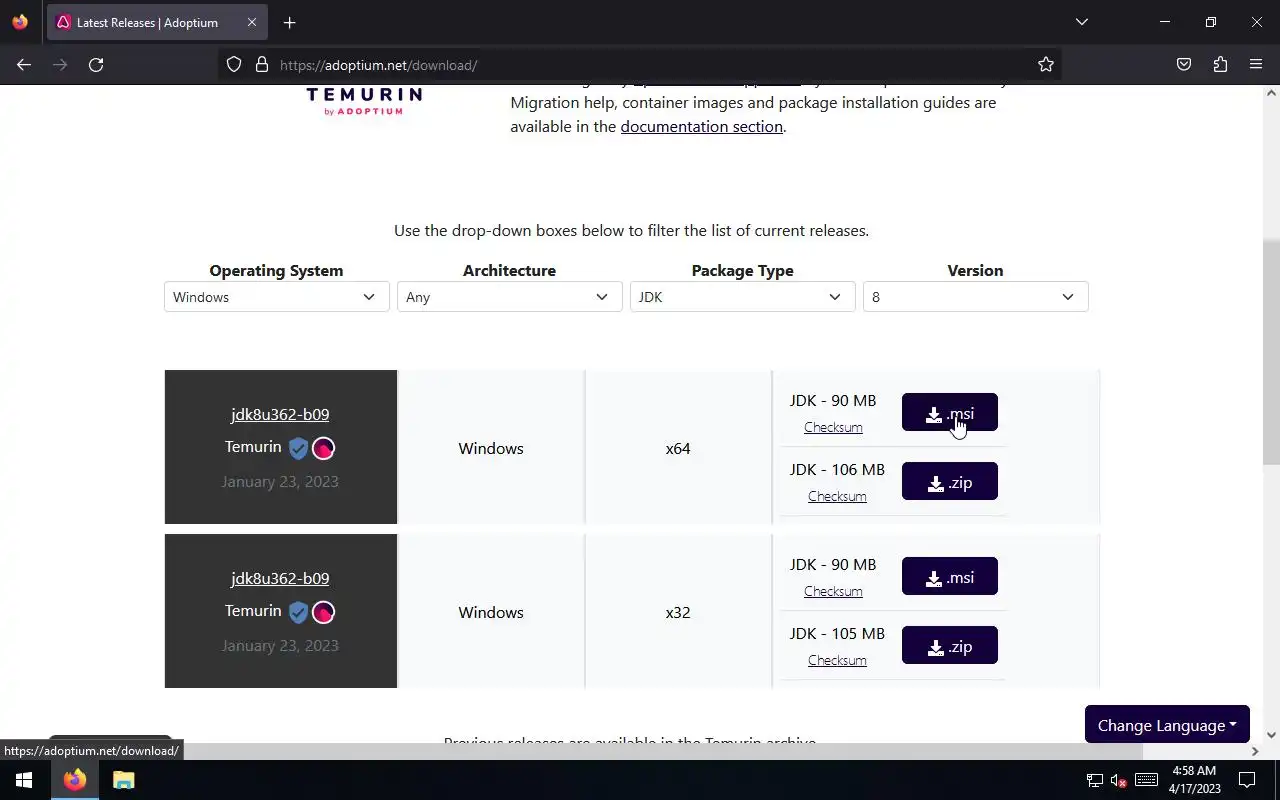Download the x64 .zip archive
The width and height of the screenshot is (1280, 800).
[949, 481]
